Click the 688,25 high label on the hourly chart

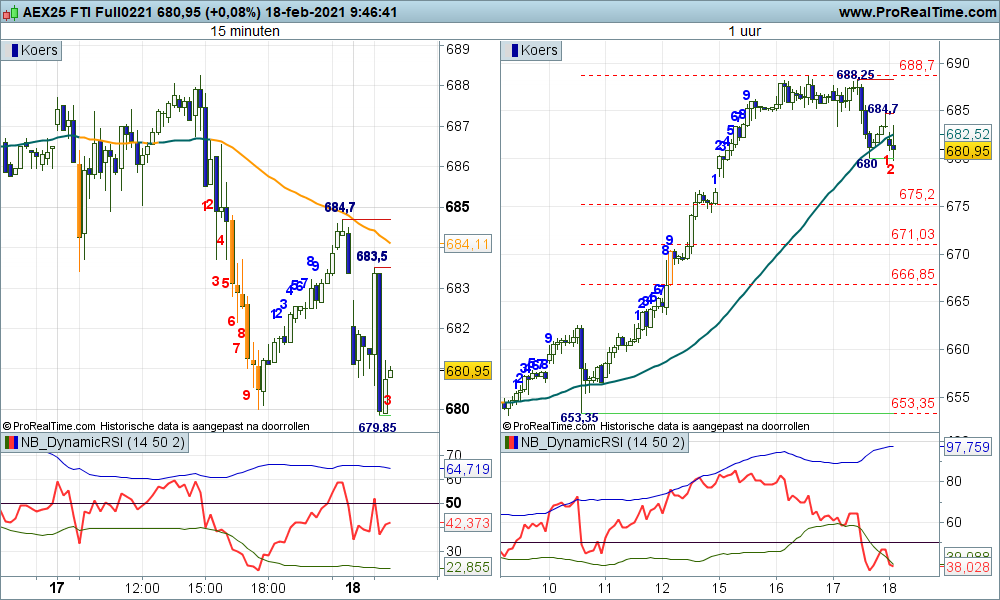point(855,75)
